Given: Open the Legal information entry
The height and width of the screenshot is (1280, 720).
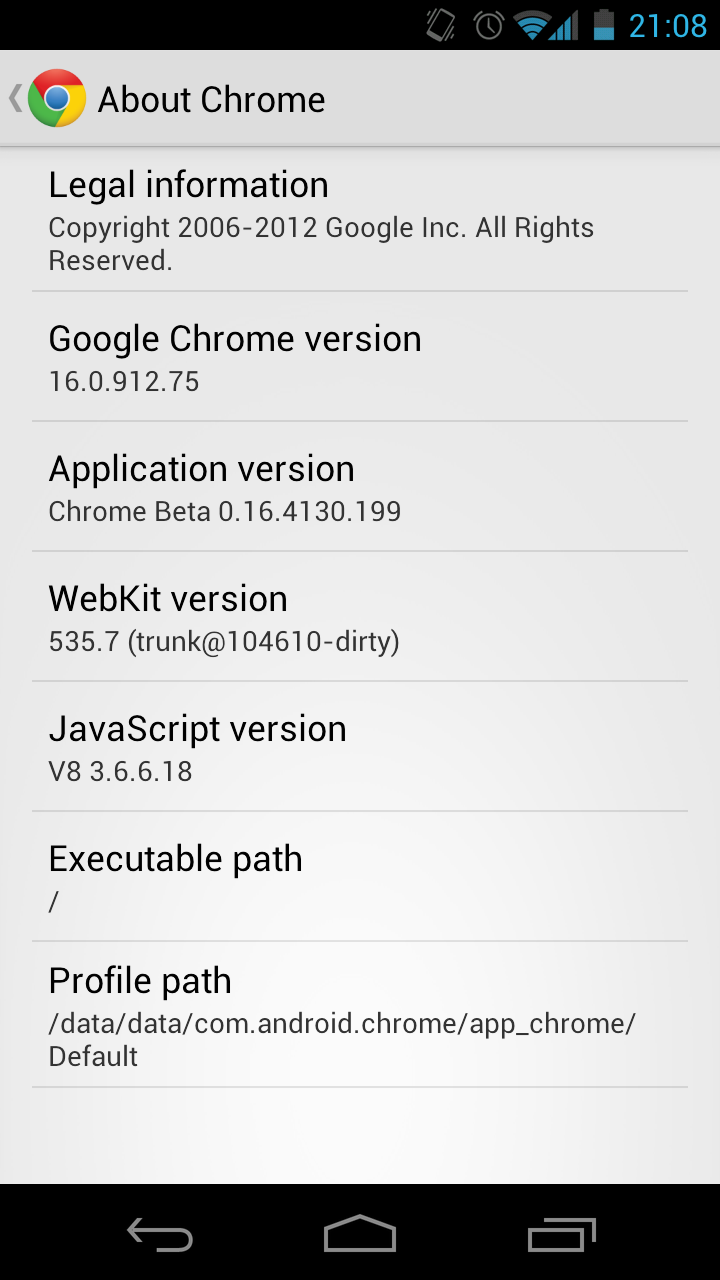Looking at the screenshot, I should coord(360,220).
